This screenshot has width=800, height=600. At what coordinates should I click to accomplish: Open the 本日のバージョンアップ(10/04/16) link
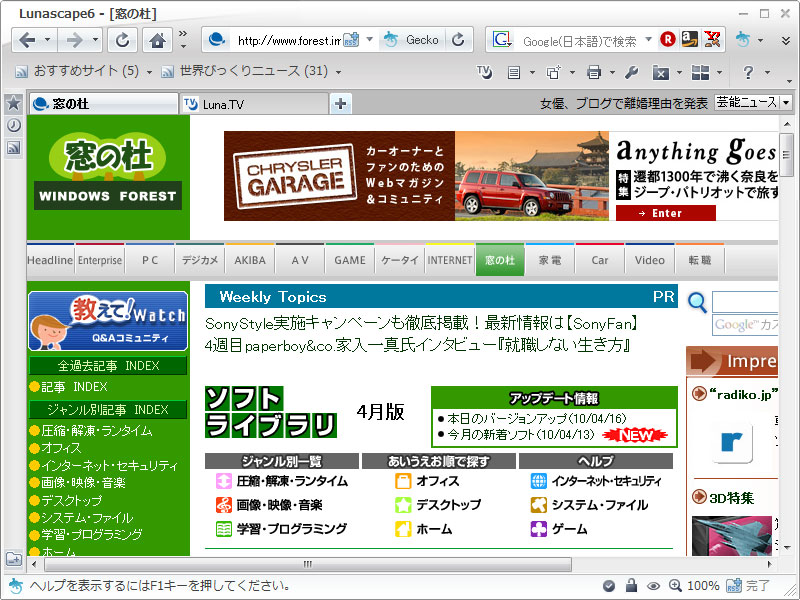[537, 419]
